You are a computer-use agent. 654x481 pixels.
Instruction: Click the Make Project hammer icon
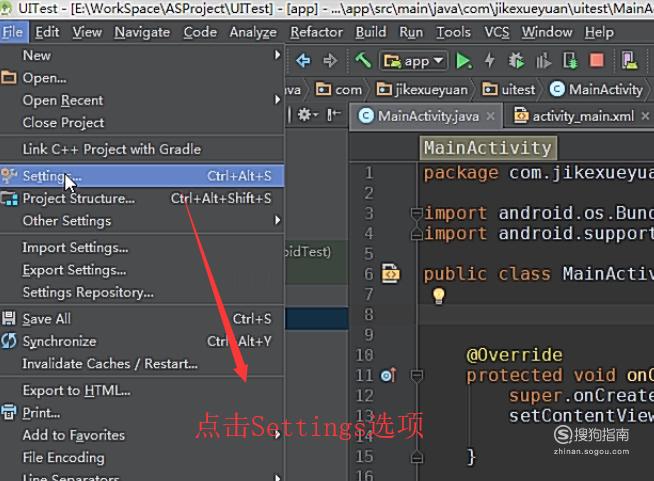coord(363,60)
